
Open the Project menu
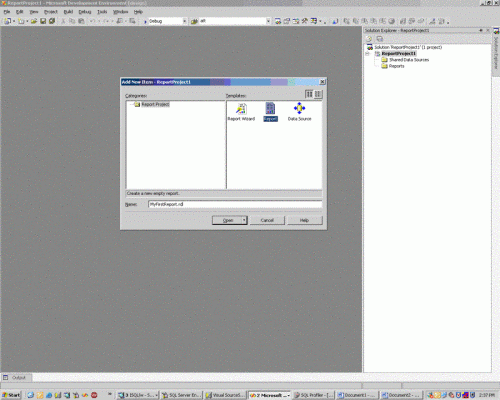[51, 12]
